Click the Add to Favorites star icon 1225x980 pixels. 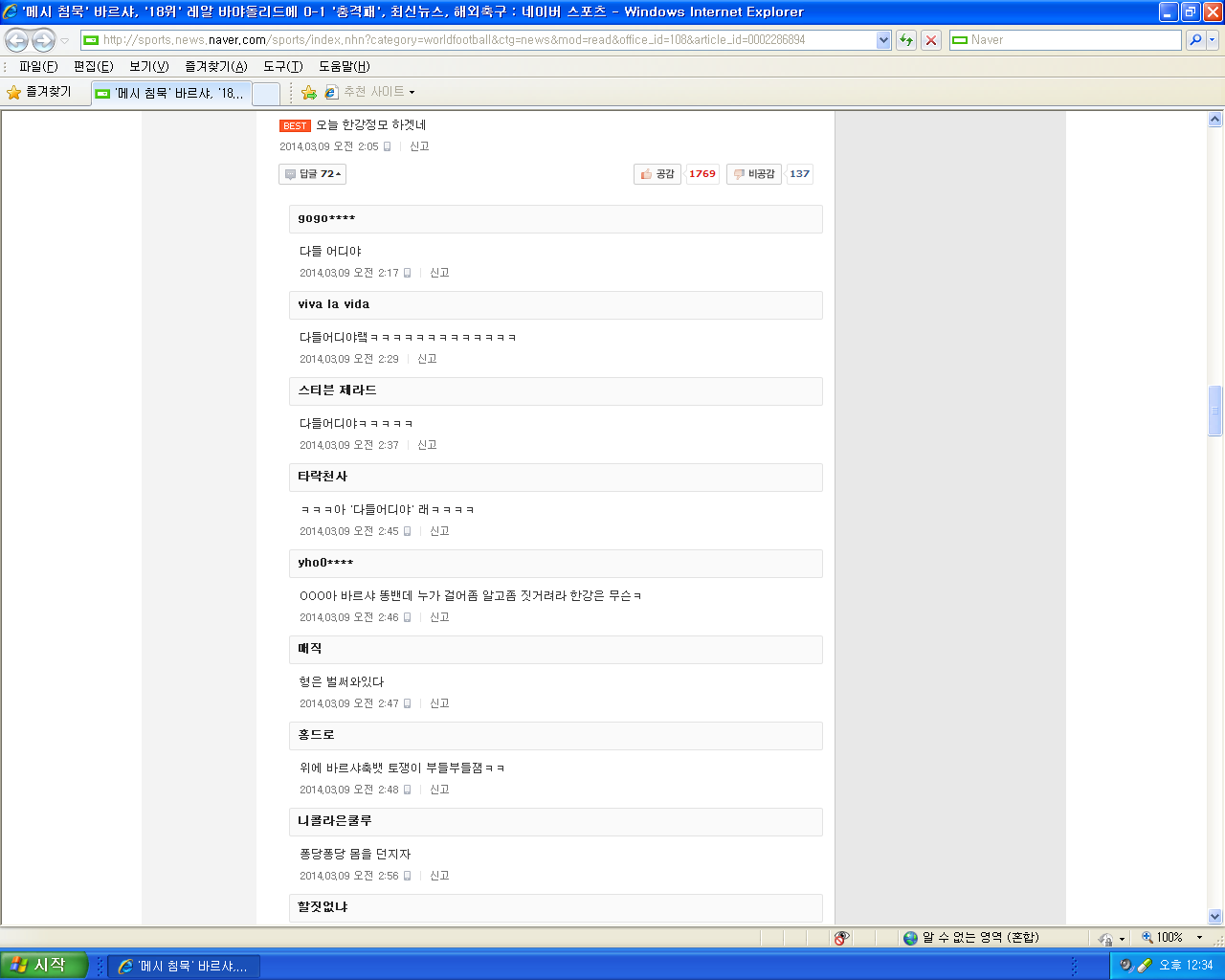click(x=308, y=93)
